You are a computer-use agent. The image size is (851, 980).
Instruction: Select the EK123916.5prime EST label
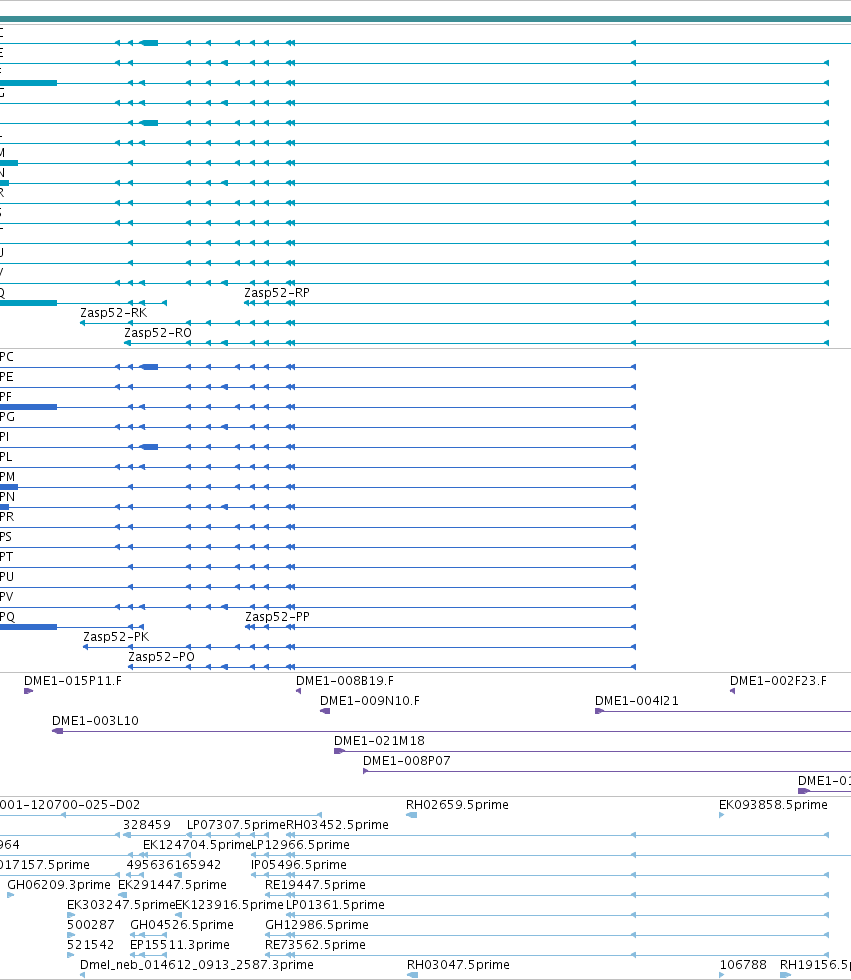click(x=229, y=904)
